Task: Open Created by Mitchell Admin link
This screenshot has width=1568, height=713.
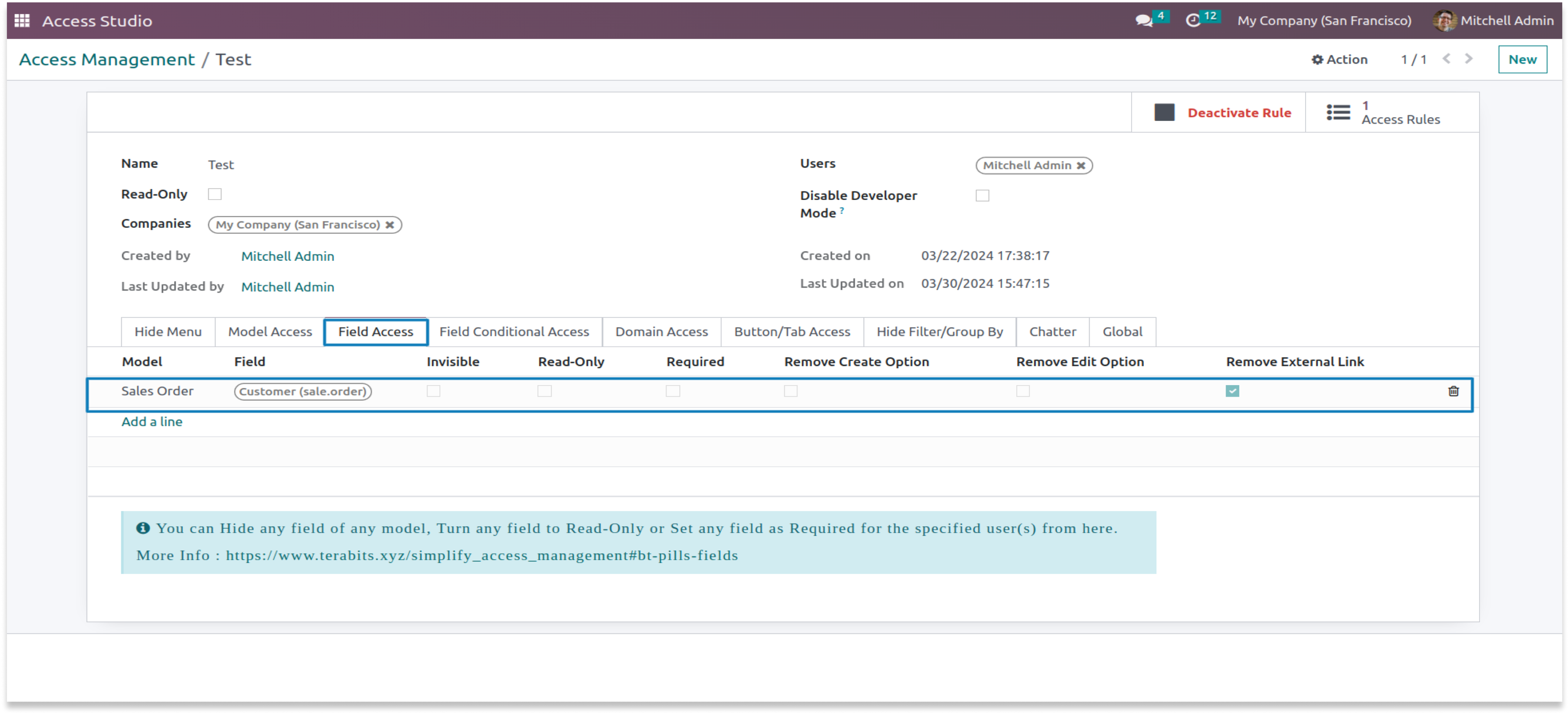Action: point(287,256)
